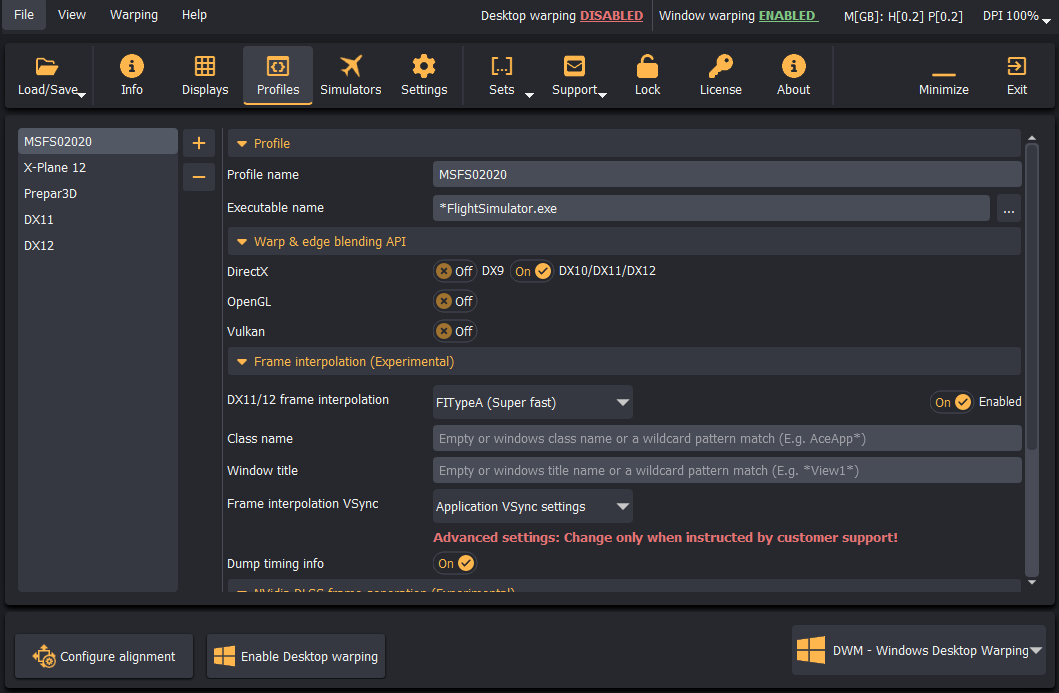Open the Warping menu
Viewport: 1059px width, 693px height.
pyautogui.click(x=134, y=15)
